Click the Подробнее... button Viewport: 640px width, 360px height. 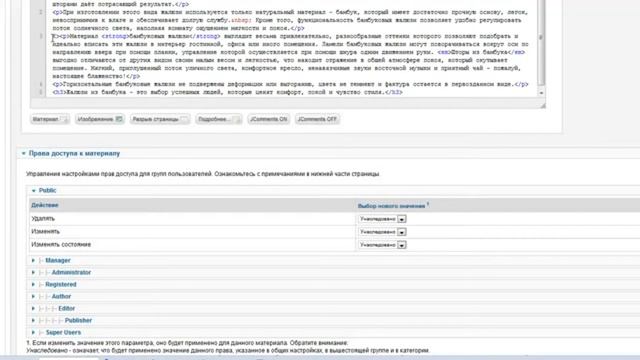(x=219, y=119)
